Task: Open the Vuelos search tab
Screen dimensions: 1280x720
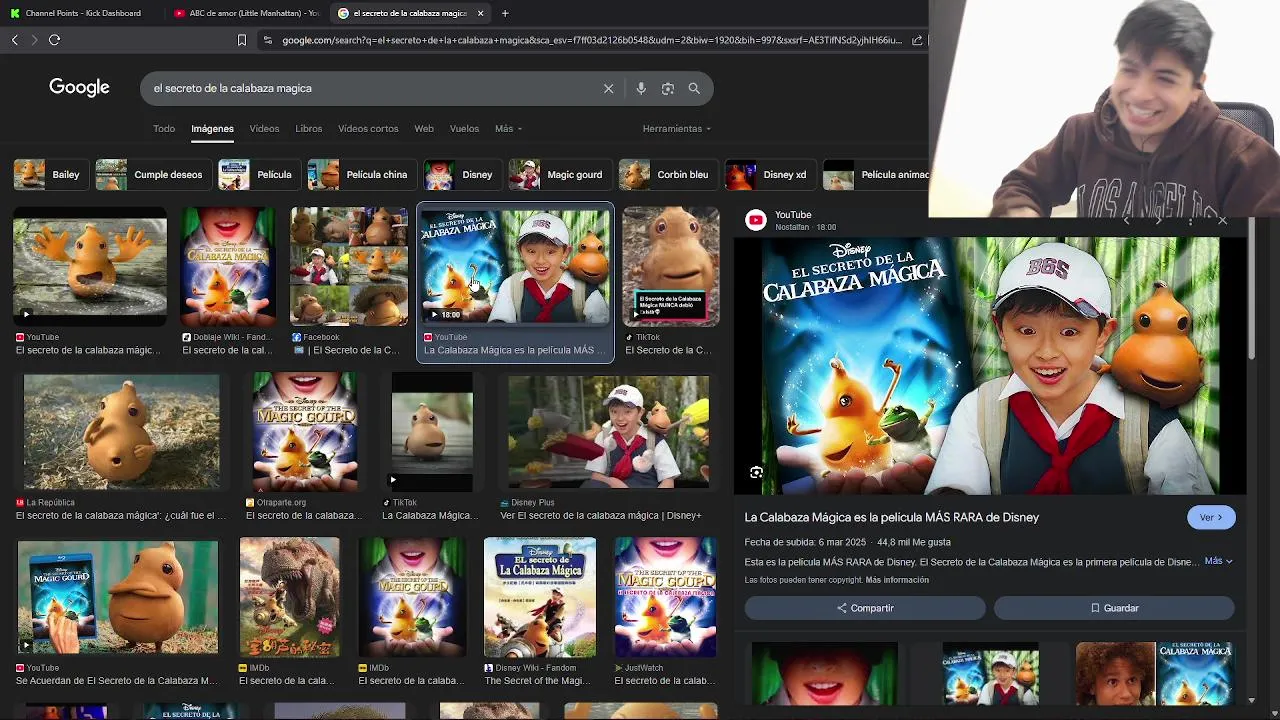Action: [464, 129]
